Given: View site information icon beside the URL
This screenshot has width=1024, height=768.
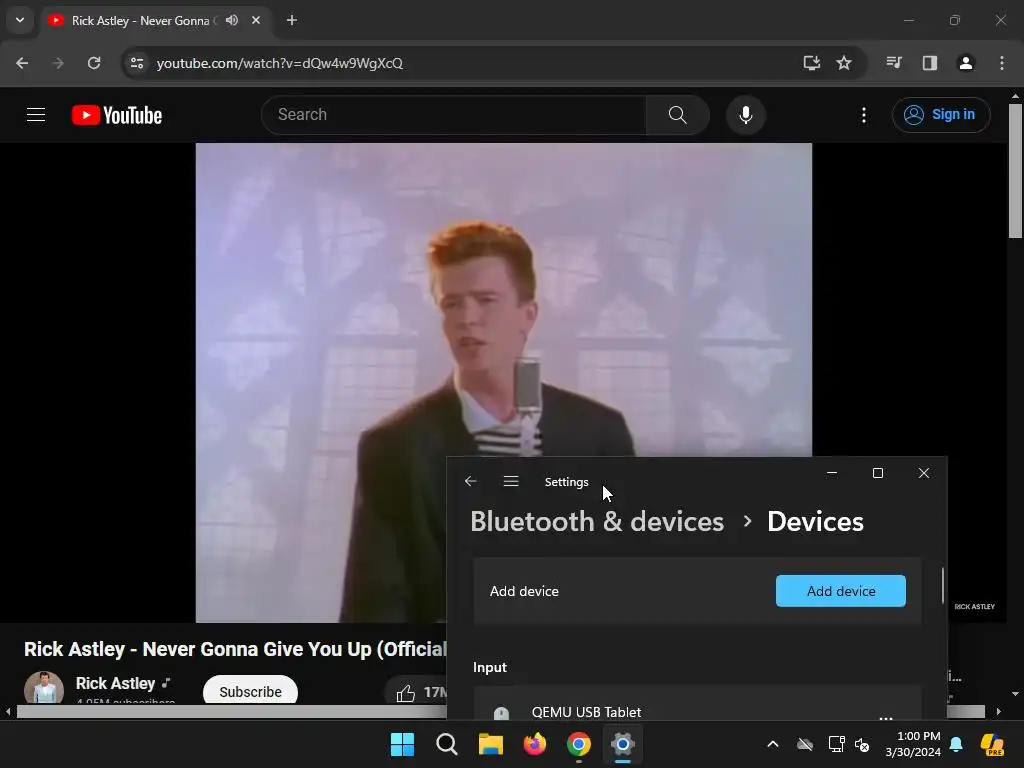Looking at the screenshot, I should 137,63.
